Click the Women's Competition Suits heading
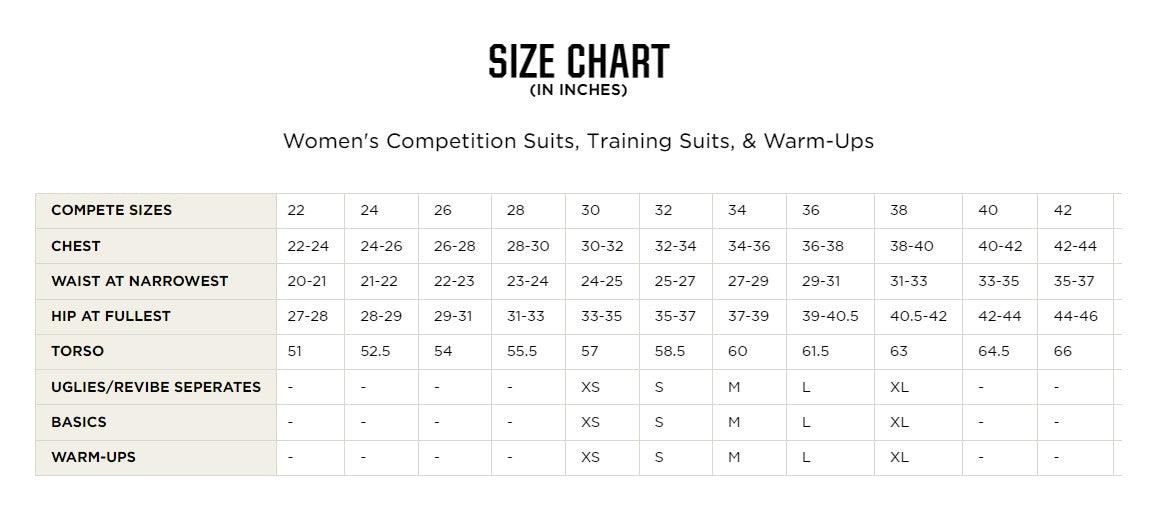This screenshot has width=1150, height=506. point(578,141)
